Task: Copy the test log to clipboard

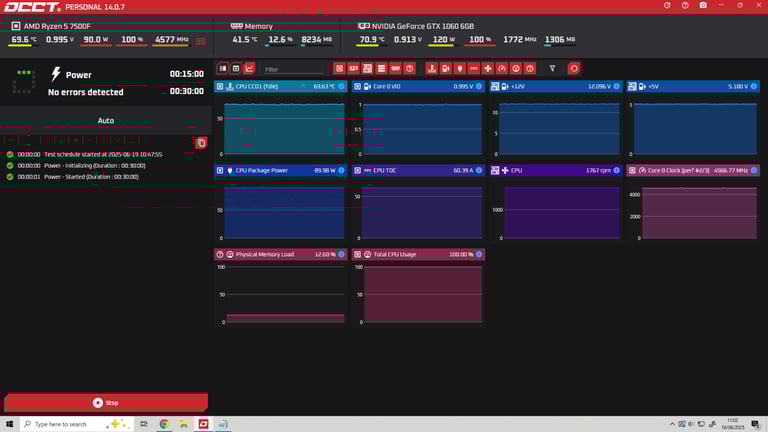Action: (201, 143)
